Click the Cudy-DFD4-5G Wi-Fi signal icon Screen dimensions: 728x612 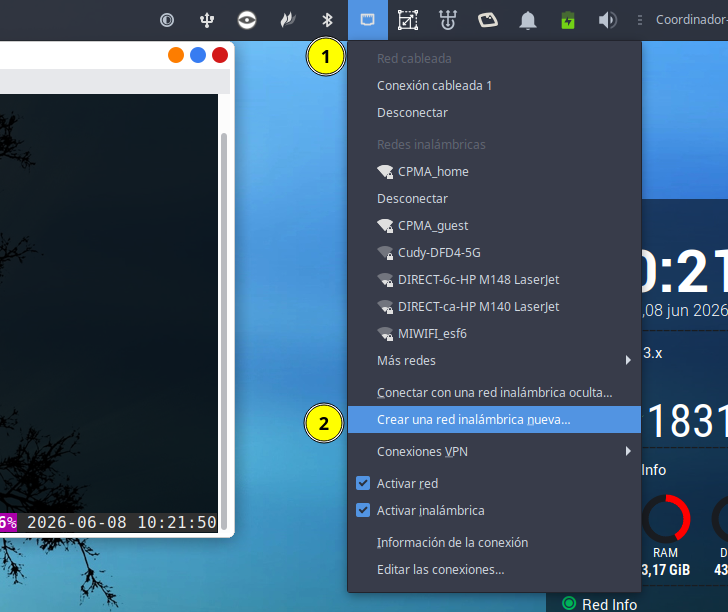[x=385, y=253]
